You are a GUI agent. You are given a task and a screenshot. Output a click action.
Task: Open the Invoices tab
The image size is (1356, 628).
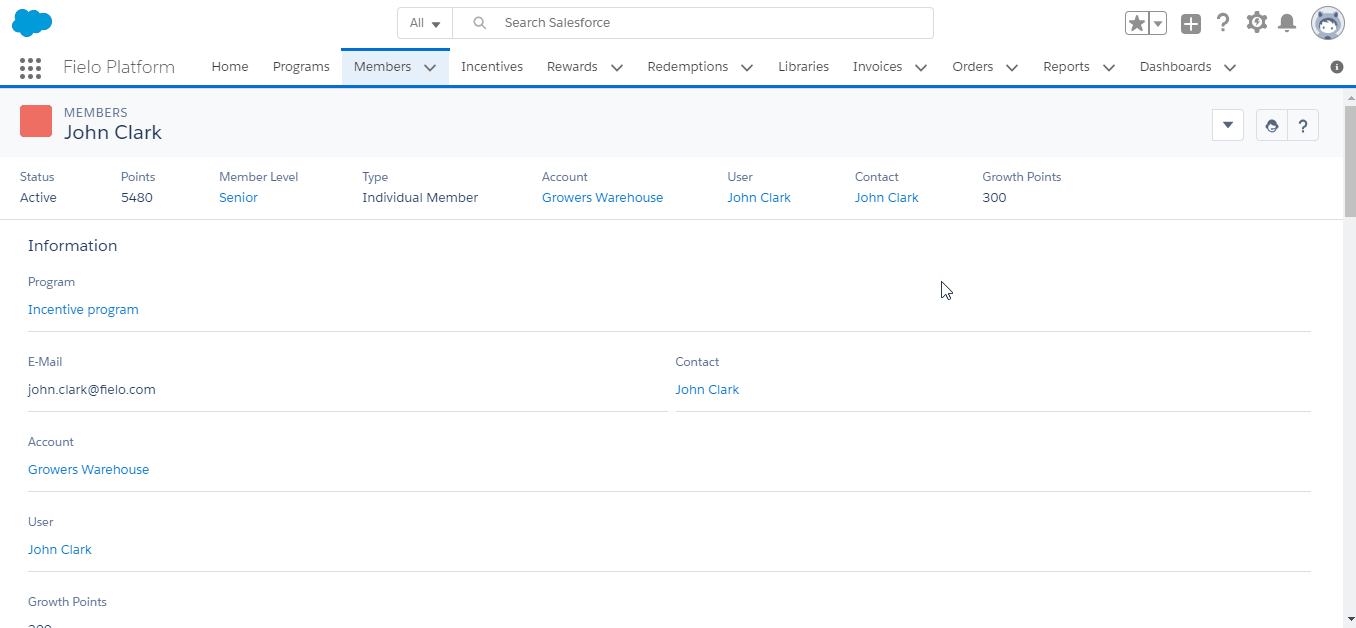[x=877, y=67]
